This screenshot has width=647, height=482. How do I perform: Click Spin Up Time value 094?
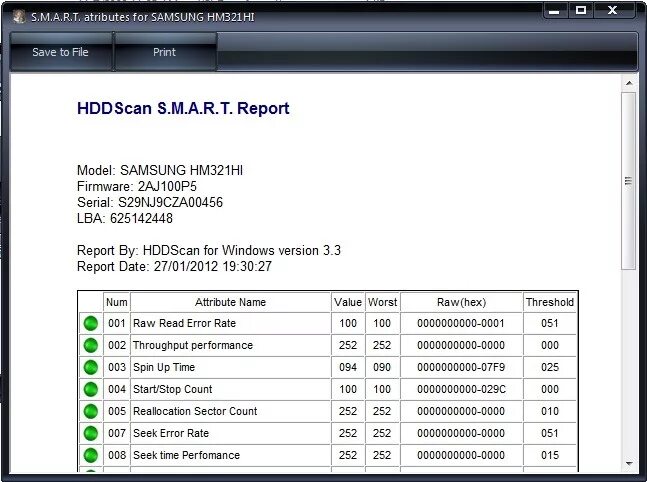point(348,367)
